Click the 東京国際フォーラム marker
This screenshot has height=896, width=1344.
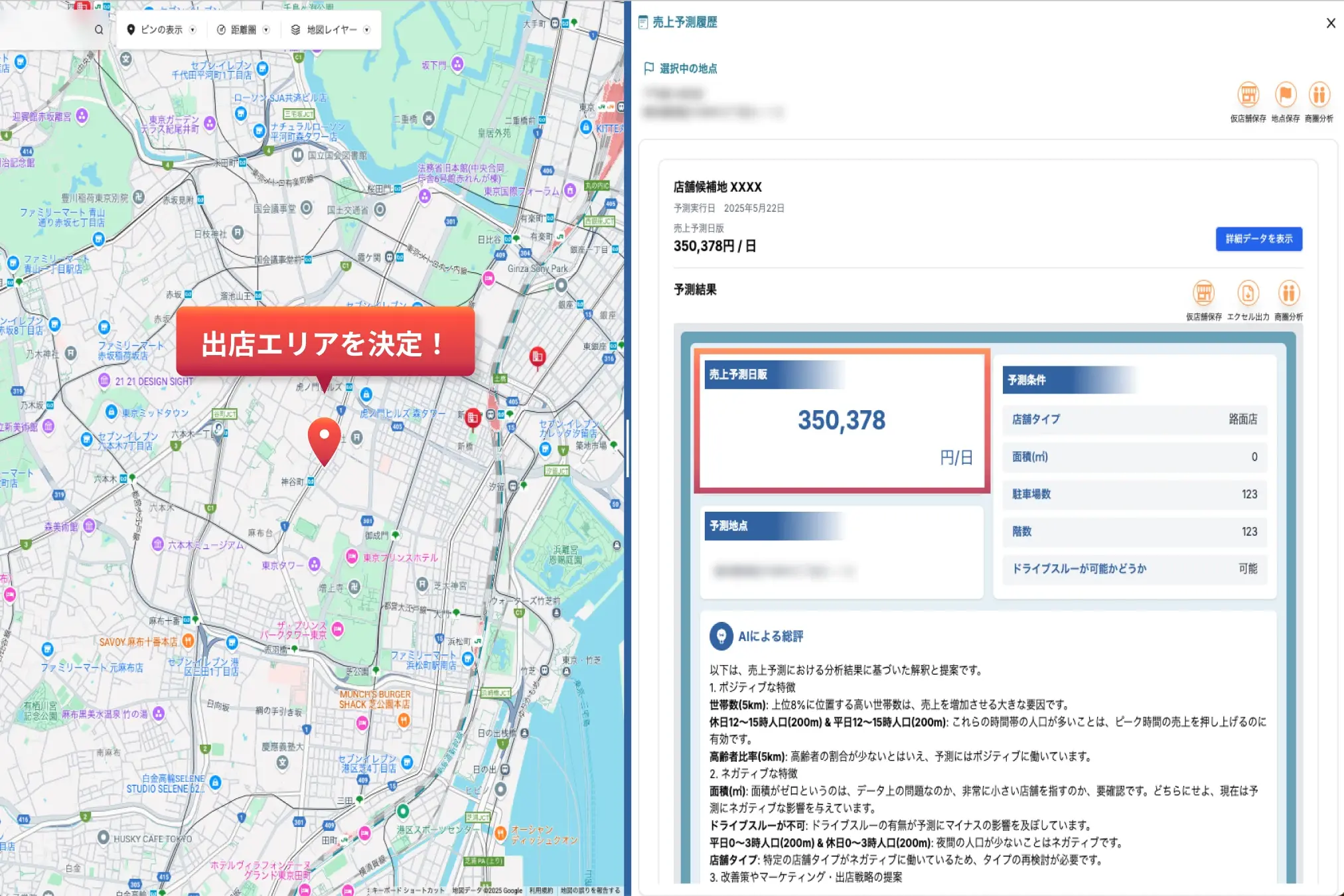point(570,190)
